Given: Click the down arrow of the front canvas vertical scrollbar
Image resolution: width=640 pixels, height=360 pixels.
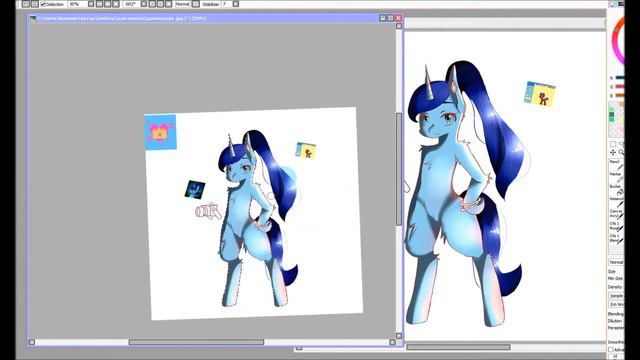Looking at the screenshot, I should [399, 336].
